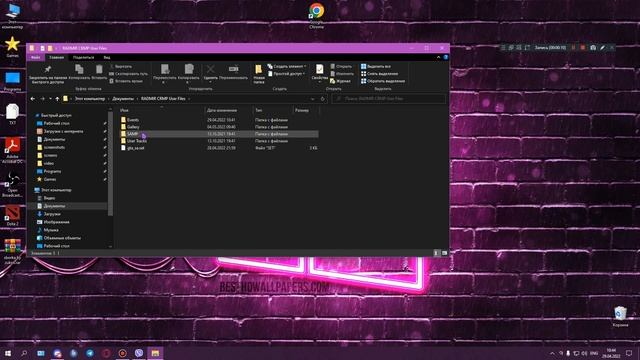Open the Создать элемент dropdown
The height and width of the screenshot is (360, 640).
[287, 66]
